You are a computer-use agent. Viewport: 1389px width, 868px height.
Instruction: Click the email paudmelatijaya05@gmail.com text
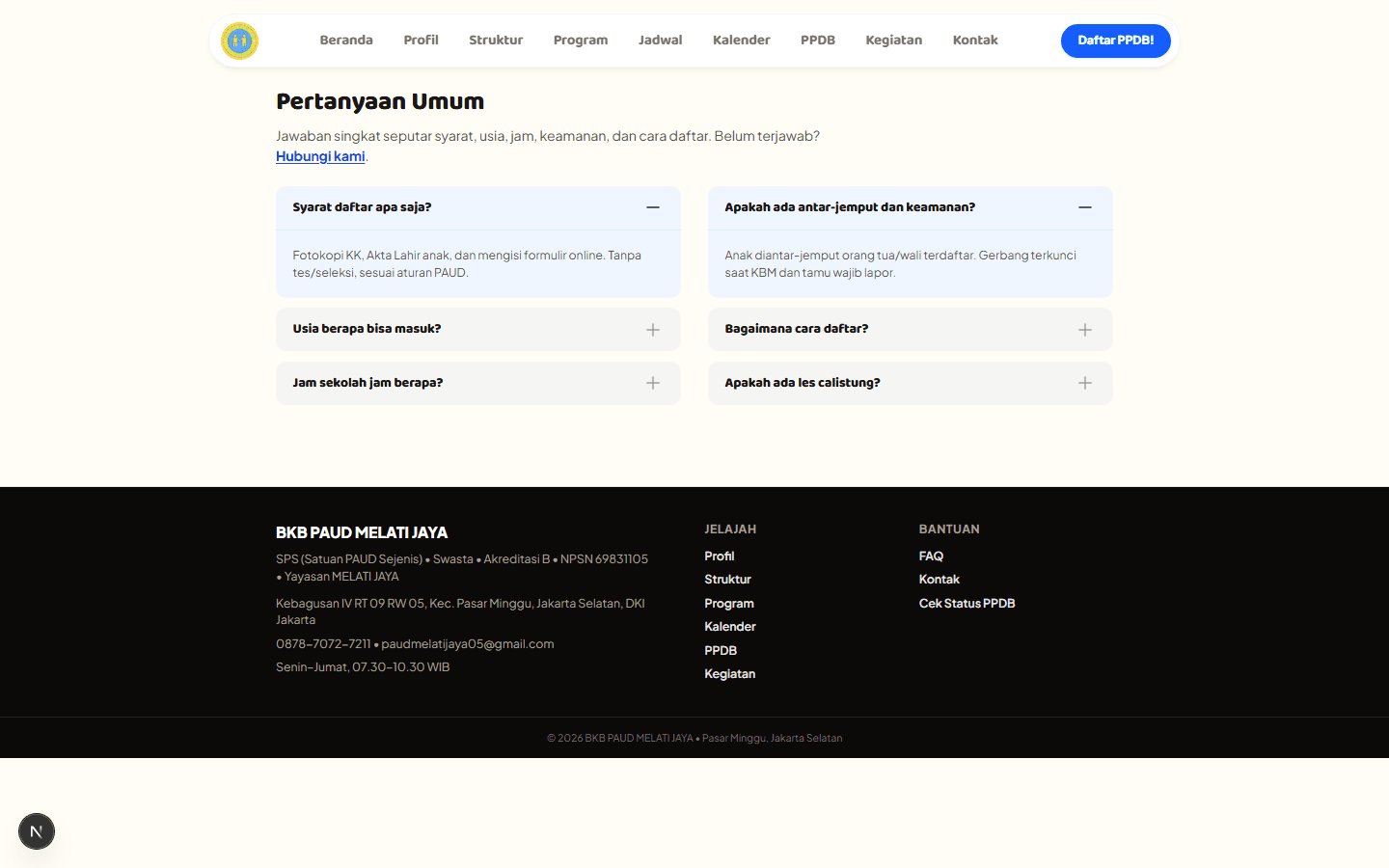[468, 644]
